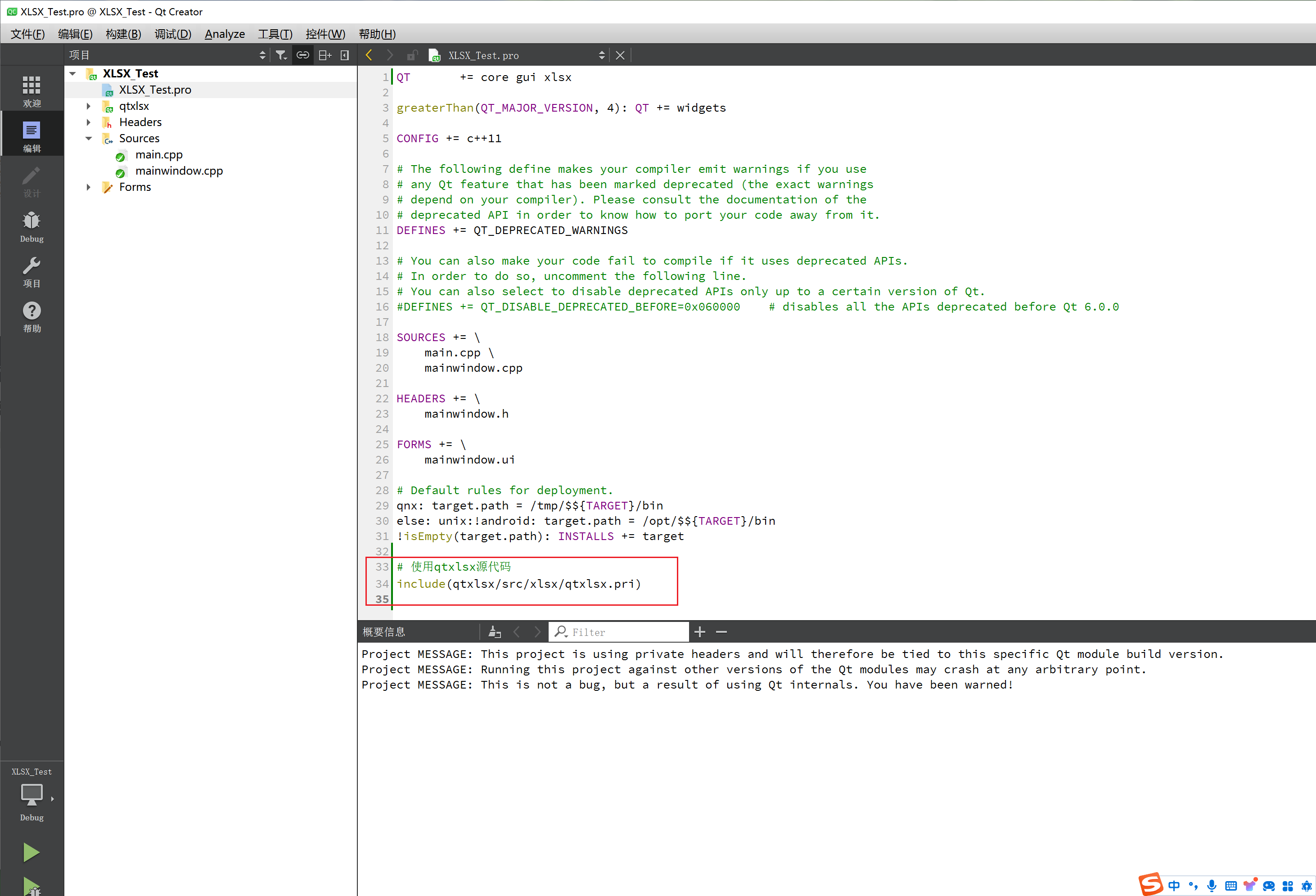The height and width of the screenshot is (896, 1316).
Task: Toggle Chinese/English input mode (中)
Action: click(x=1174, y=886)
